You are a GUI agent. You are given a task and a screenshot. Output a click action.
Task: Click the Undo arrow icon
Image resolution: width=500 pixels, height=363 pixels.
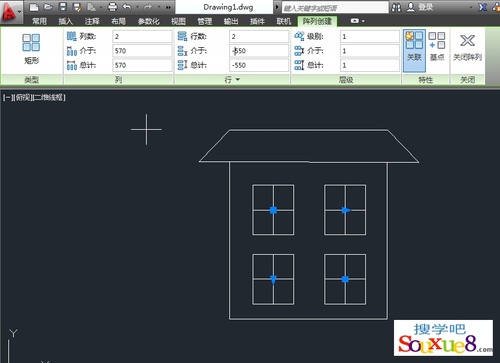pyautogui.click(x=127, y=7)
